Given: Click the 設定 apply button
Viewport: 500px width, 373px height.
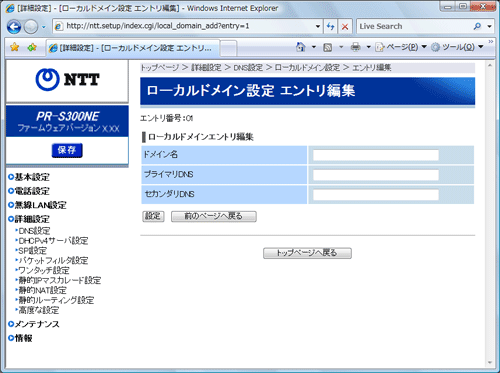Looking at the screenshot, I should [153, 216].
